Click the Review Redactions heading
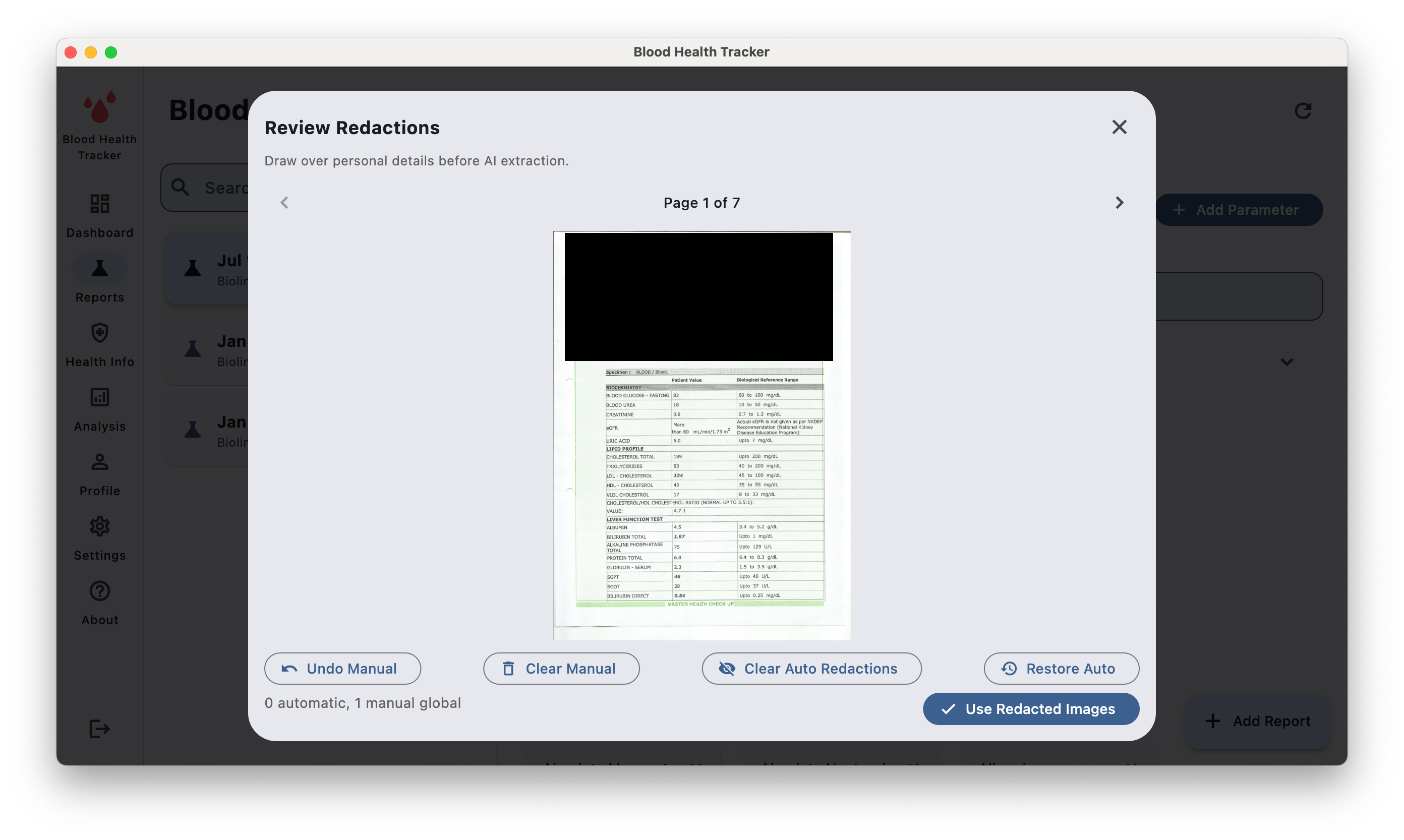The width and height of the screenshot is (1404, 840). click(x=352, y=128)
